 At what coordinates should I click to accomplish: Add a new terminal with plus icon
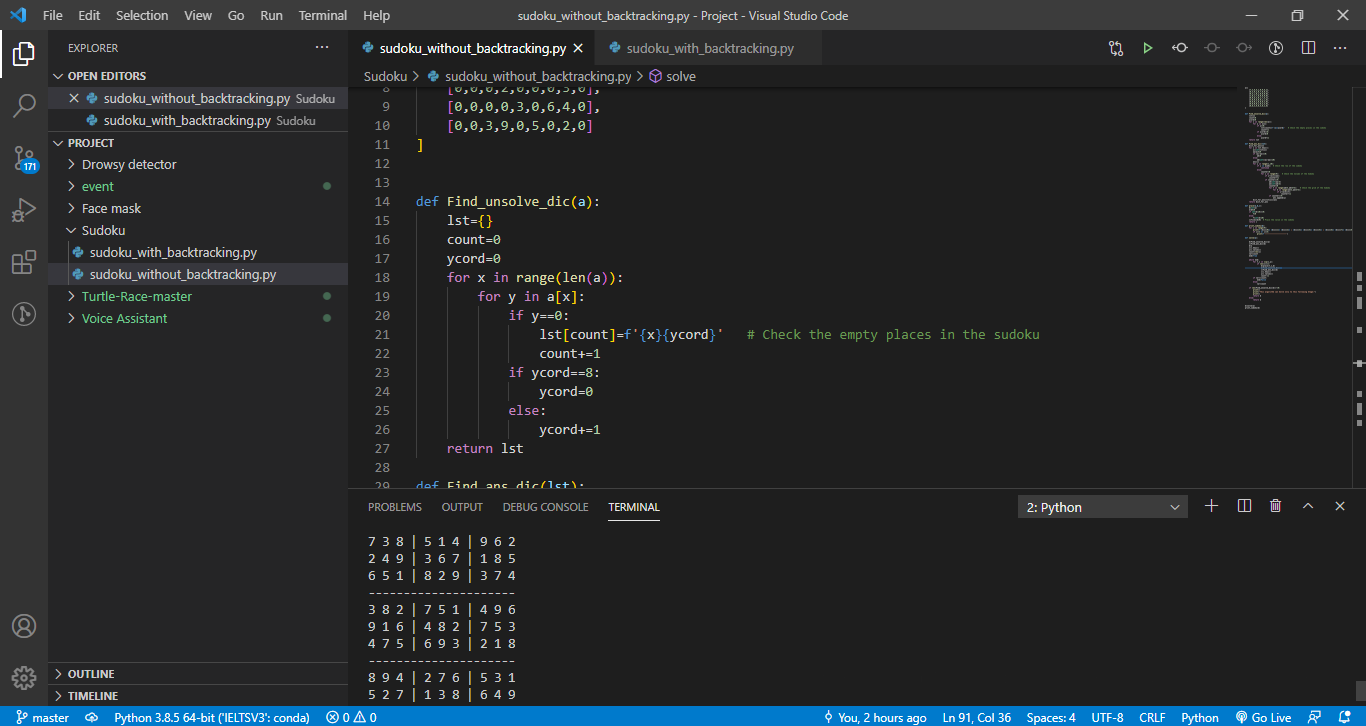pyautogui.click(x=1212, y=506)
